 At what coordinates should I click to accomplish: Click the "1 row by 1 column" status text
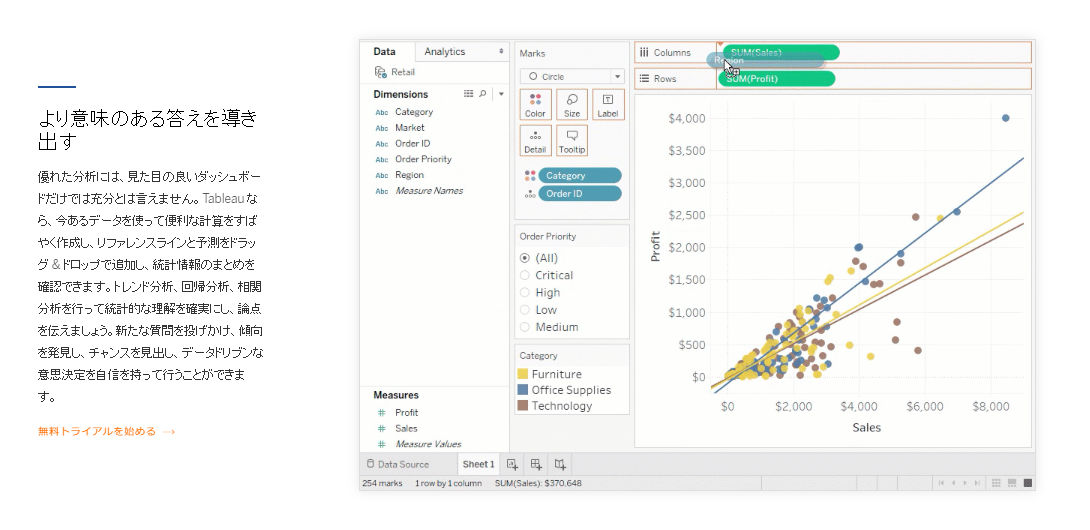[448, 483]
